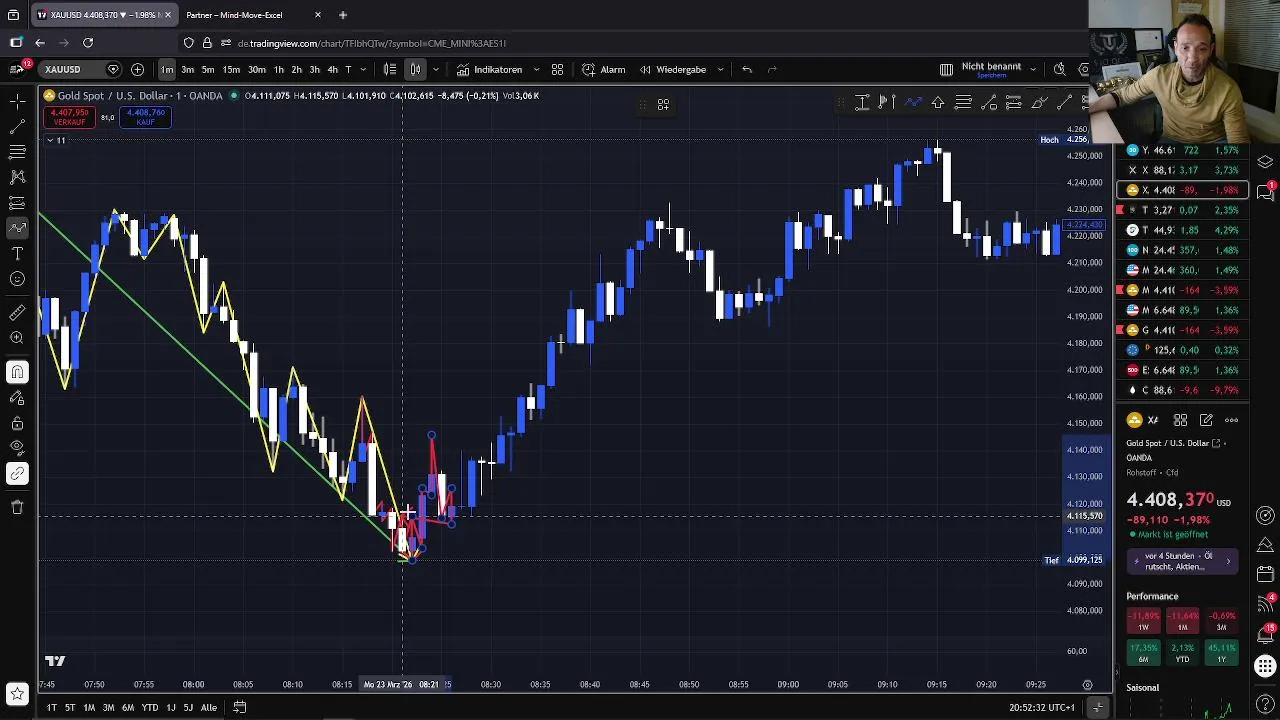Create an Alarm
This screenshot has height=720, width=1280.
603,69
